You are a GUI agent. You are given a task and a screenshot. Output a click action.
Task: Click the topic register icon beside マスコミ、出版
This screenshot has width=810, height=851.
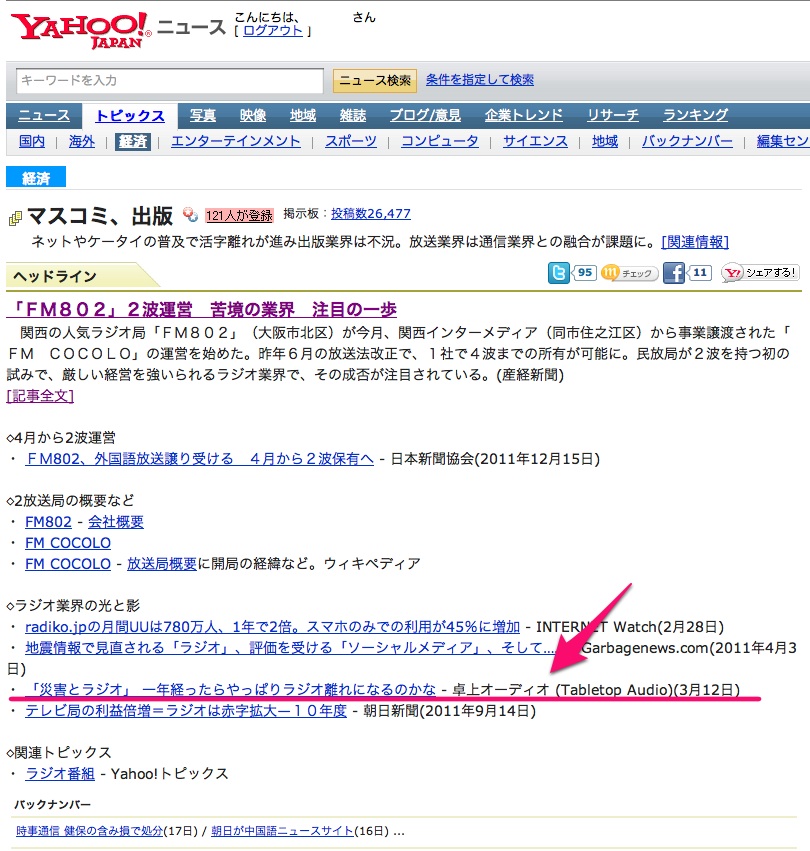tap(190, 215)
